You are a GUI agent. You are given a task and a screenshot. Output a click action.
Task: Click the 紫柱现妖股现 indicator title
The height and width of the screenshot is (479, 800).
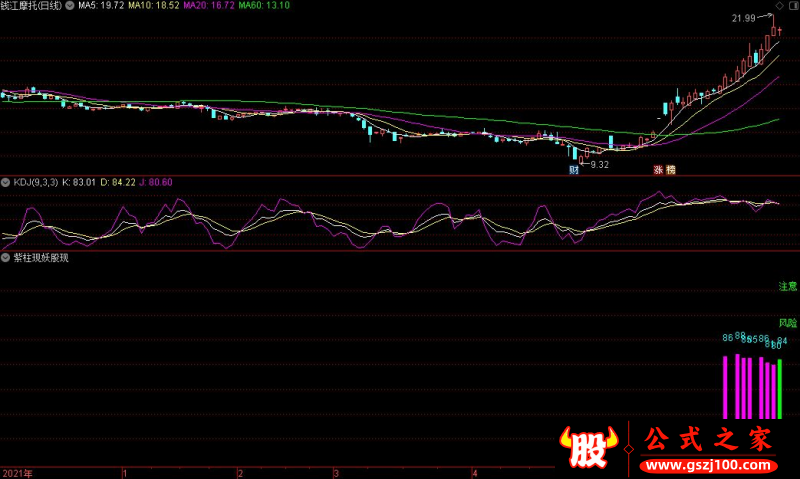[x=41, y=258]
